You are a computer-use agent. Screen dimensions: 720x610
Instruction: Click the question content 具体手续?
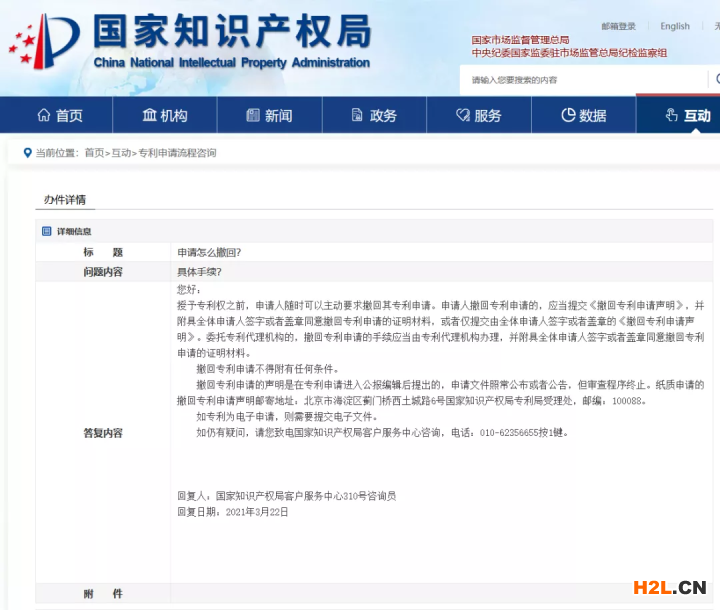[x=199, y=272]
